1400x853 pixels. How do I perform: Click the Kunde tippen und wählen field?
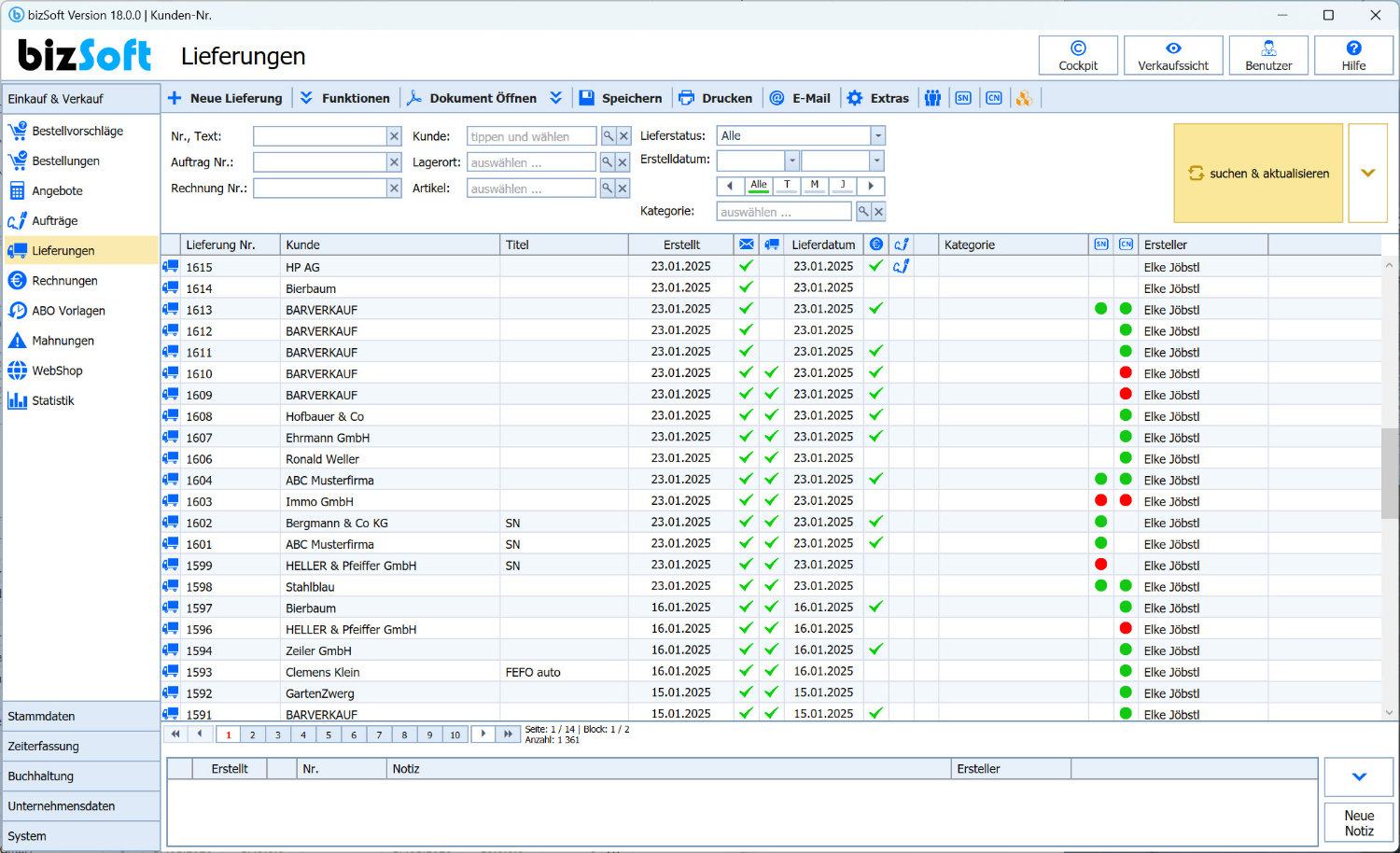point(531,136)
